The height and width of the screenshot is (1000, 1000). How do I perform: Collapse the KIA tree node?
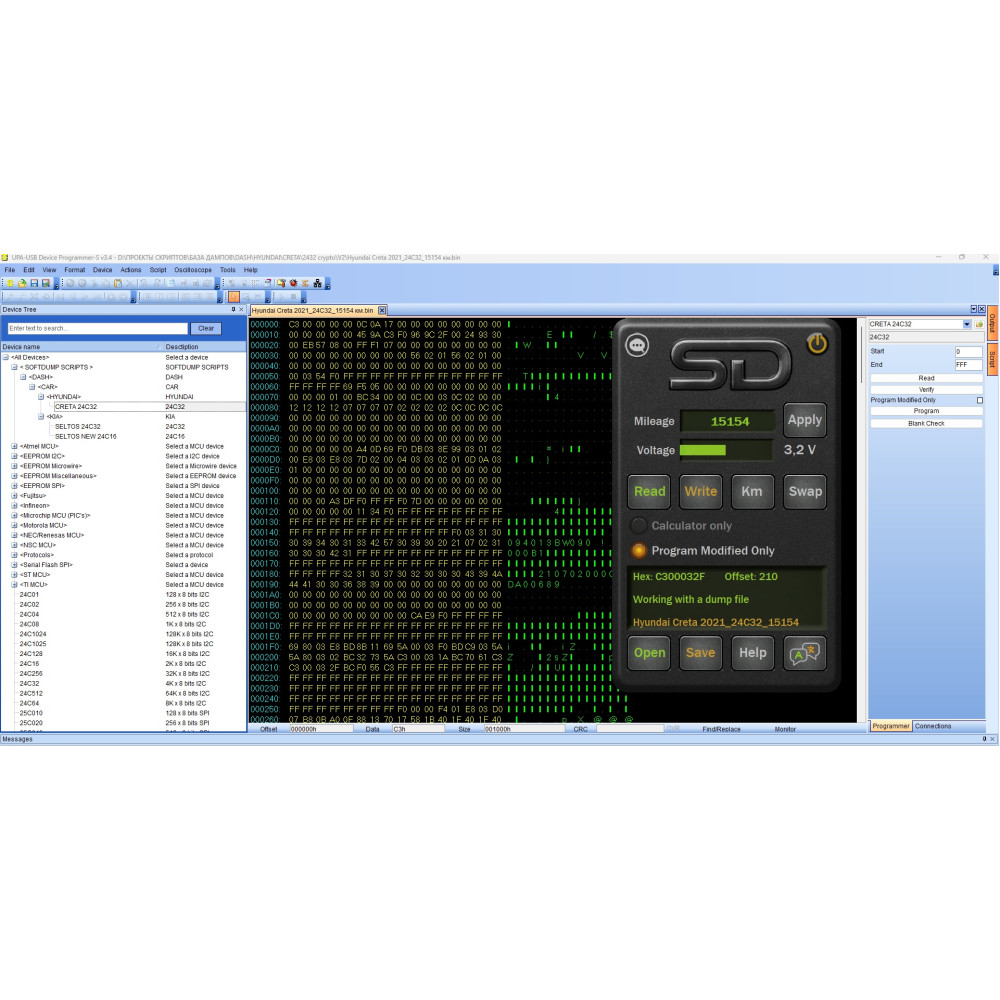(x=41, y=416)
